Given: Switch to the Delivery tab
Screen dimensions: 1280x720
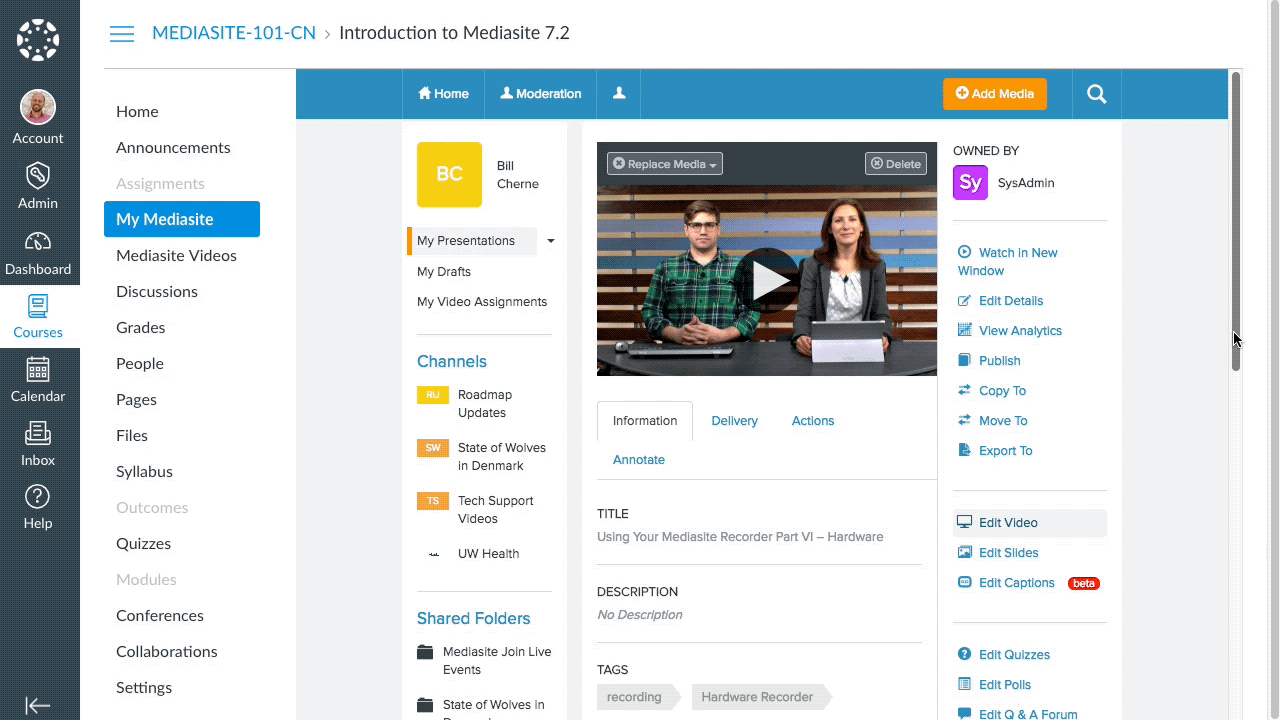Looking at the screenshot, I should coord(735,421).
